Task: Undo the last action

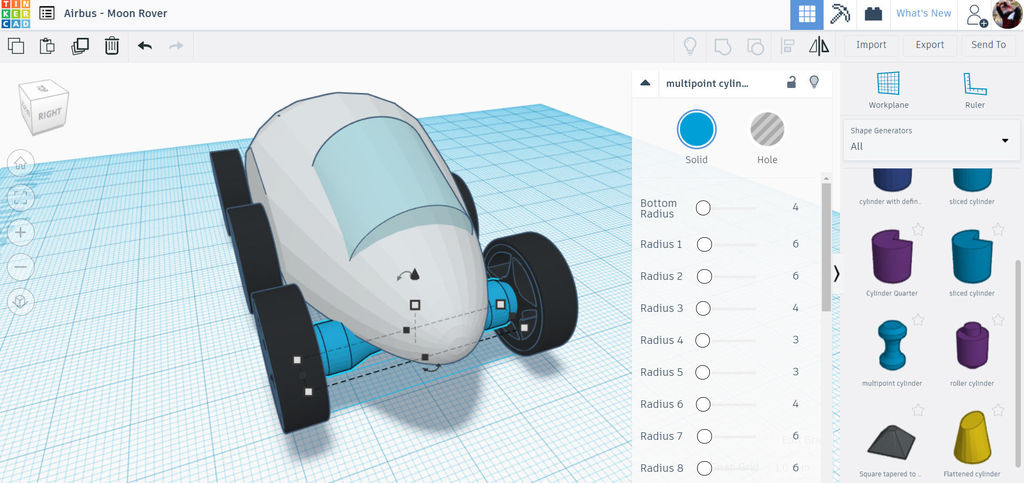Action: (x=144, y=46)
